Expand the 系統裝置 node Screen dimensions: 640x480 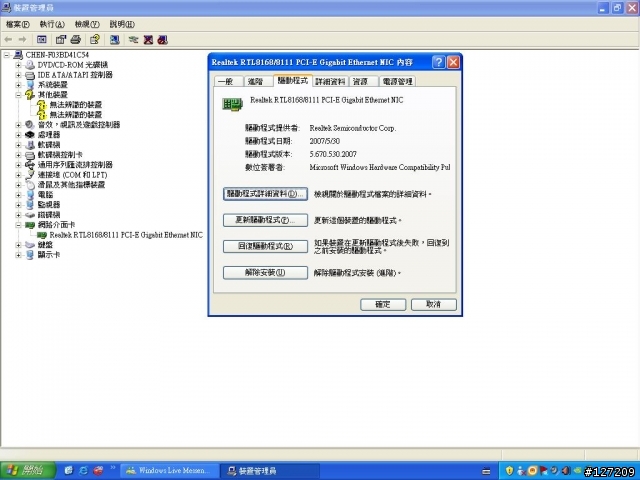click(18, 85)
